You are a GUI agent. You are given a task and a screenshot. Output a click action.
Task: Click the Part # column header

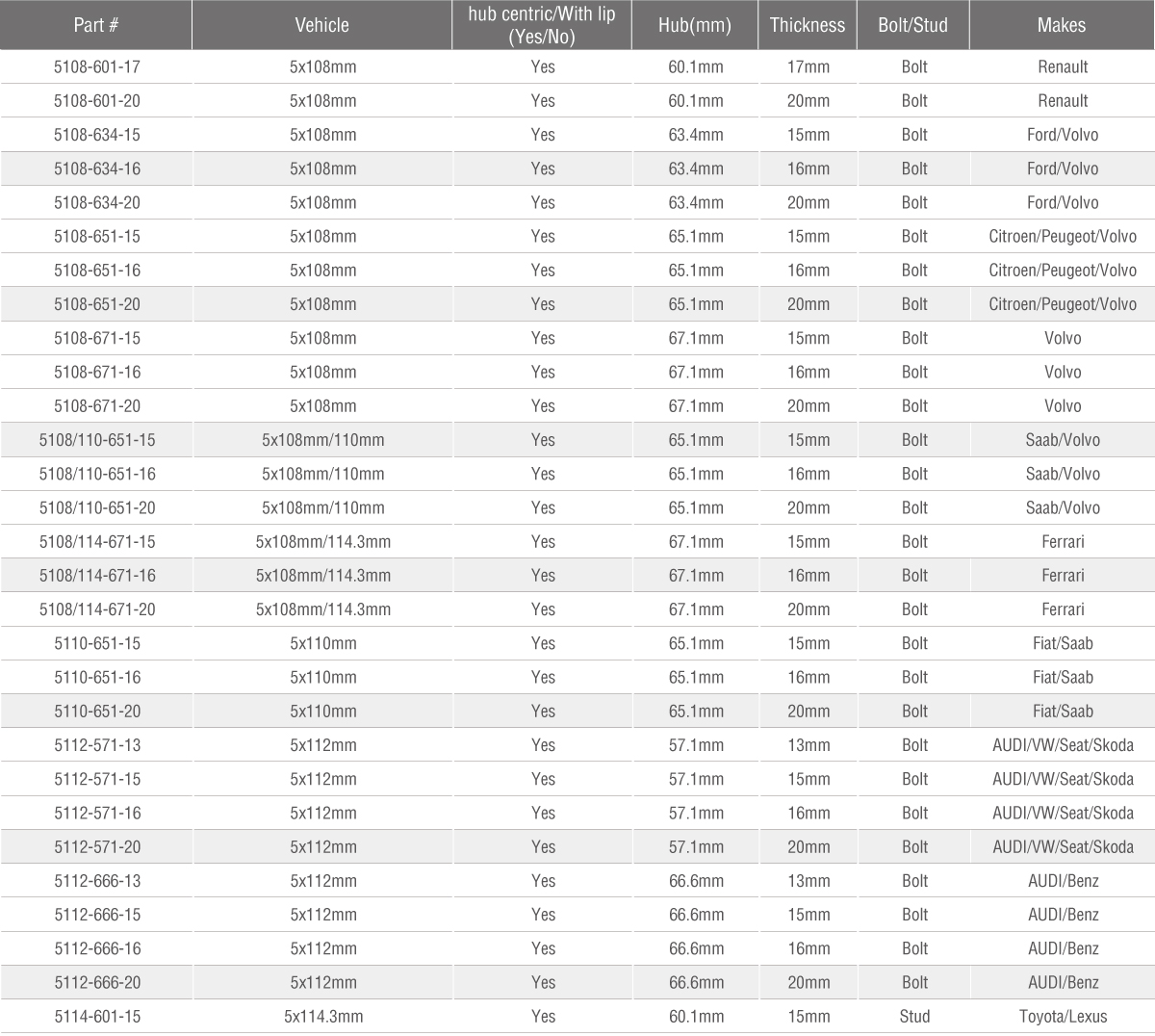pos(96,25)
